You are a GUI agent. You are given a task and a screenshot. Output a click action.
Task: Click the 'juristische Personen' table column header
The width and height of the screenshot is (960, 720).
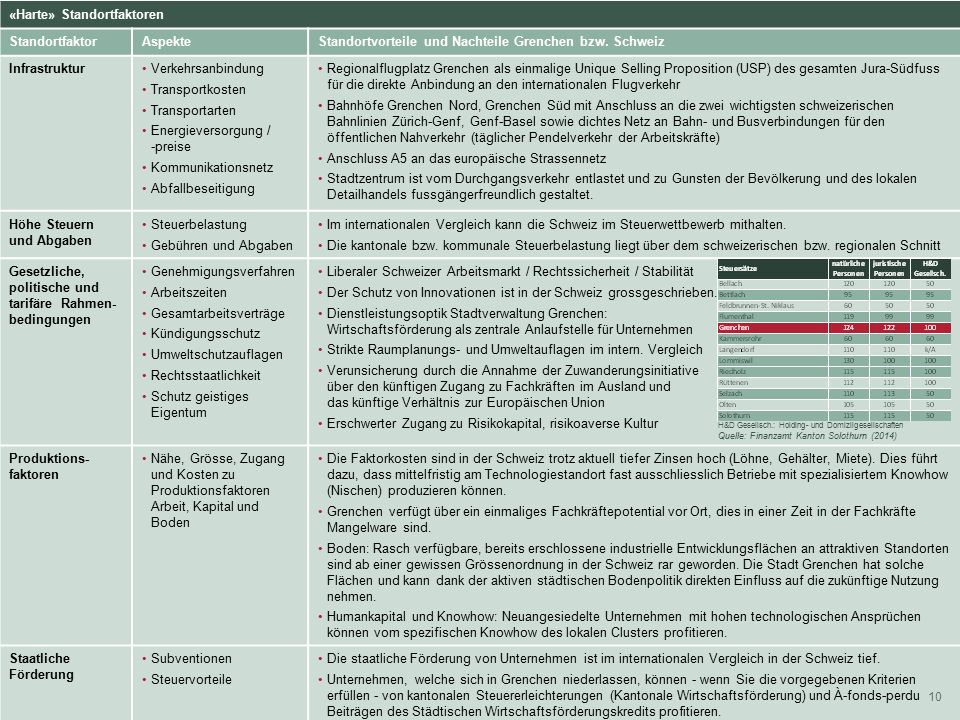(889, 269)
